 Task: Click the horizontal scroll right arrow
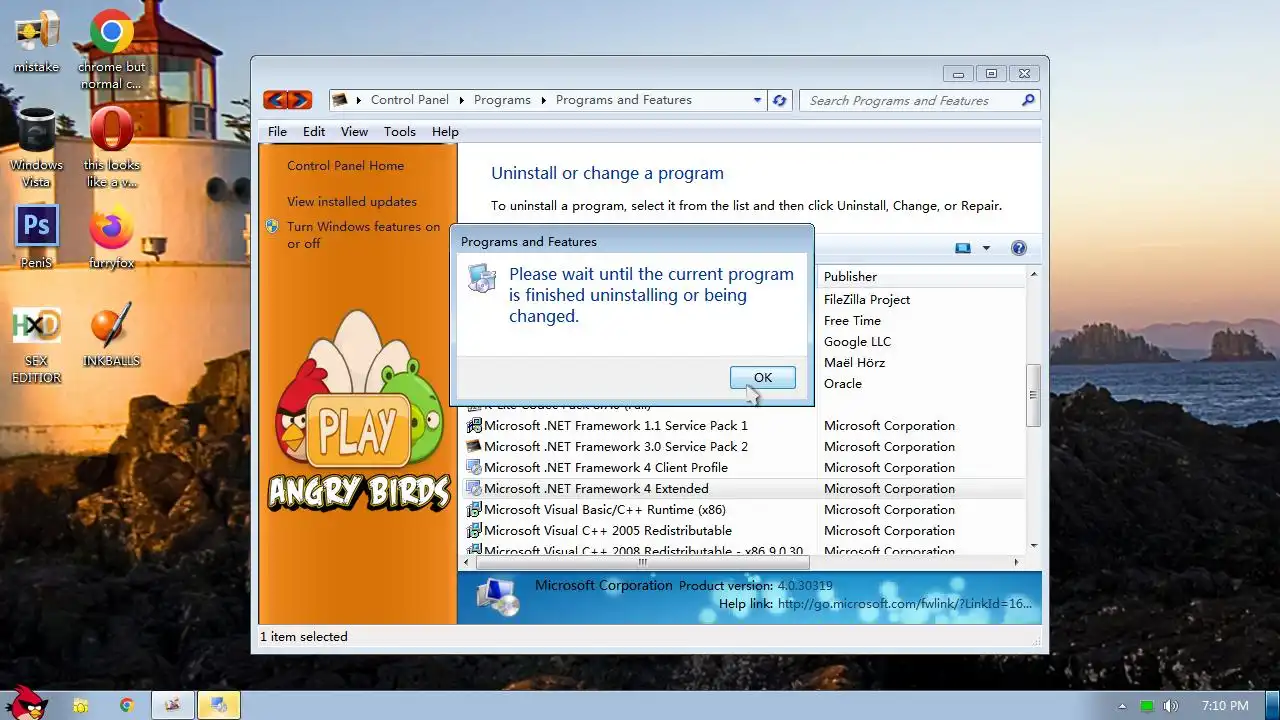(1017, 562)
